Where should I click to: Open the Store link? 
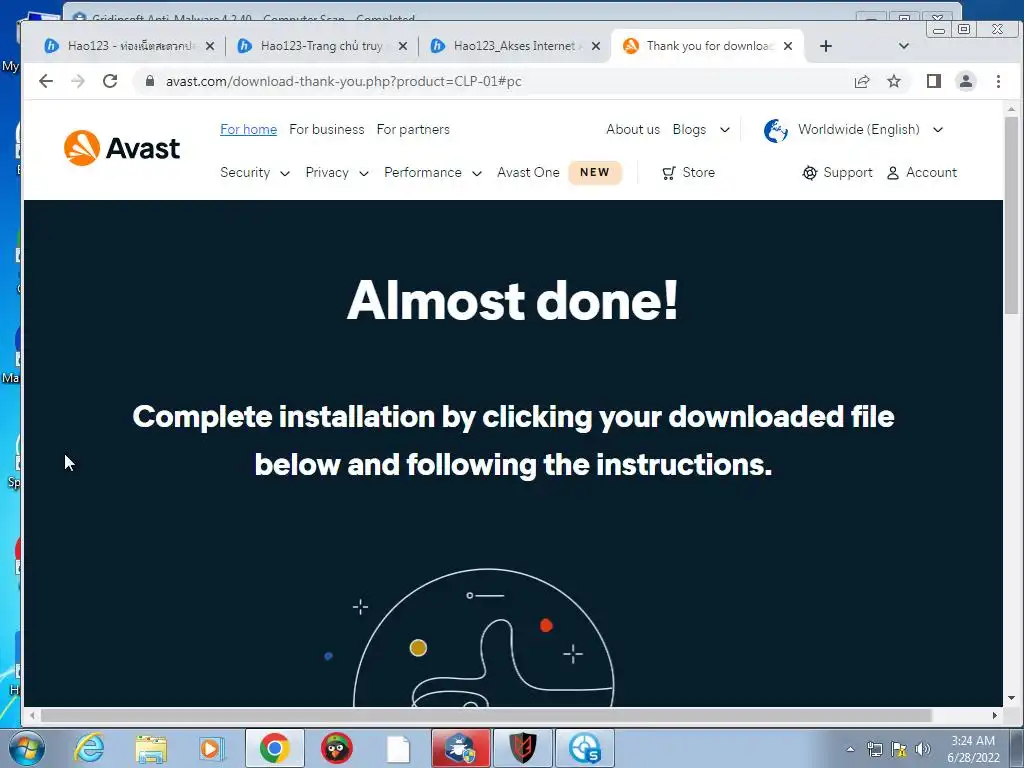[698, 172]
